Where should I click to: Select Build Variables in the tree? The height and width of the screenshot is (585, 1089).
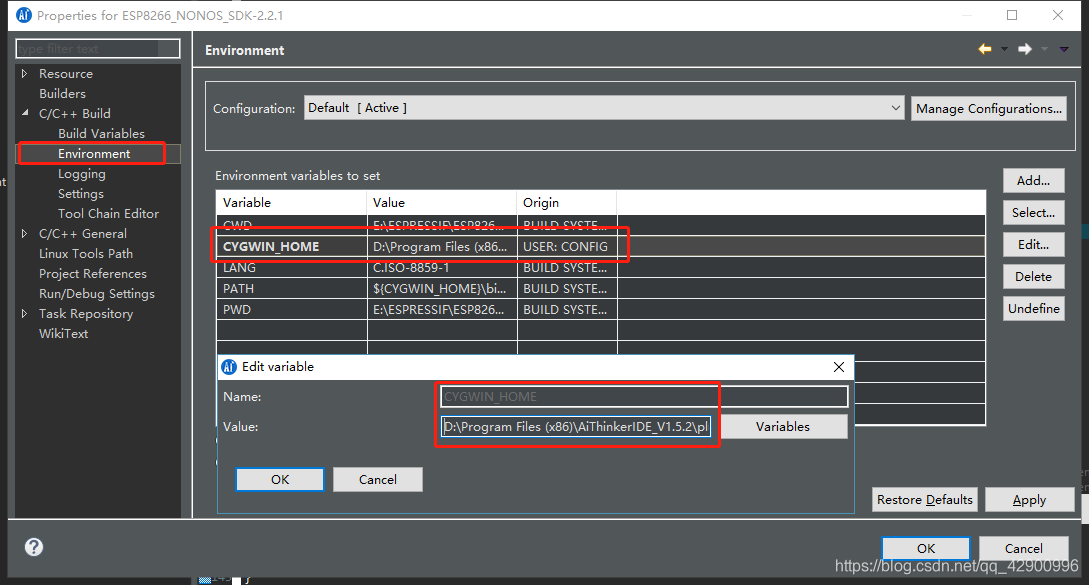click(x=101, y=133)
